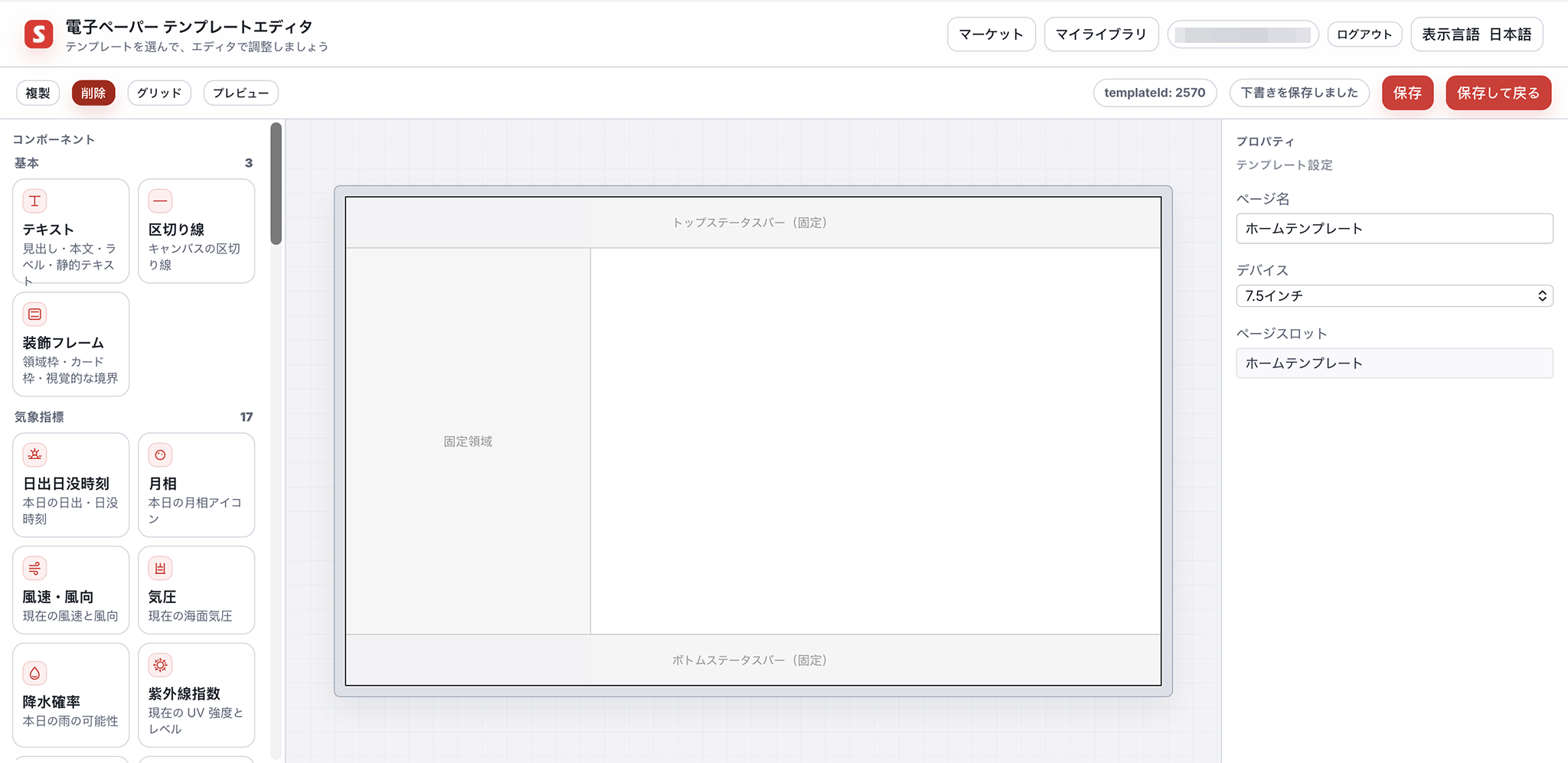Toggle the グリッド grid display
This screenshot has width=1568, height=763.
pyautogui.click(x=159, y=93)
